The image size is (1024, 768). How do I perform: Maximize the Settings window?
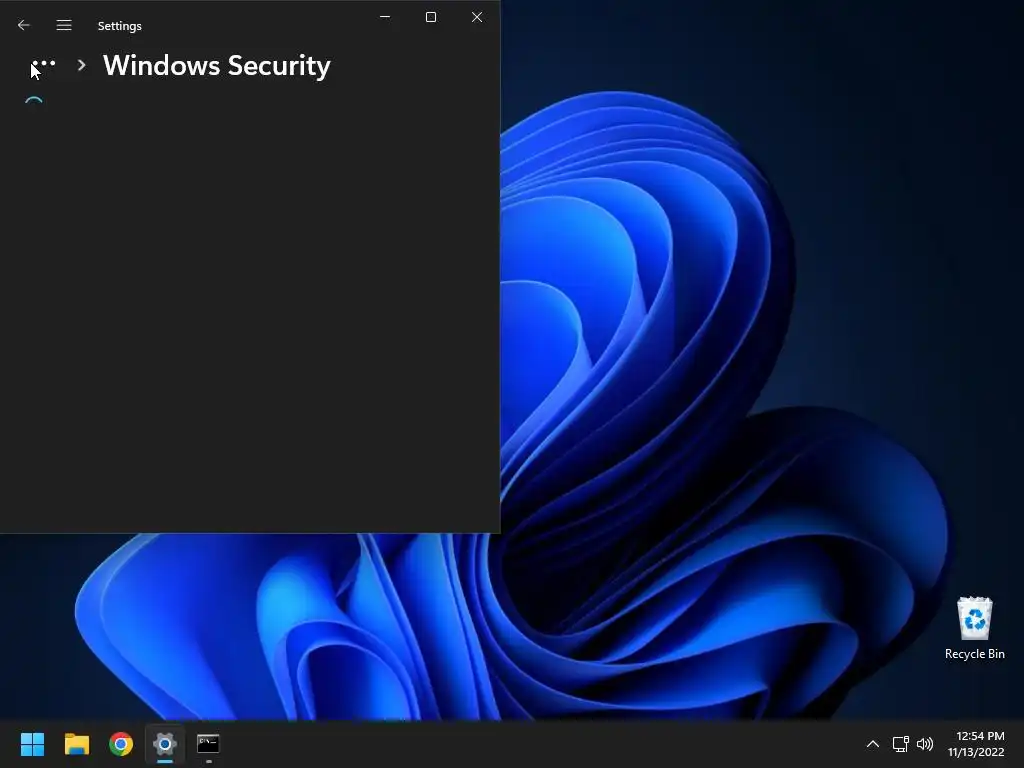431,17
